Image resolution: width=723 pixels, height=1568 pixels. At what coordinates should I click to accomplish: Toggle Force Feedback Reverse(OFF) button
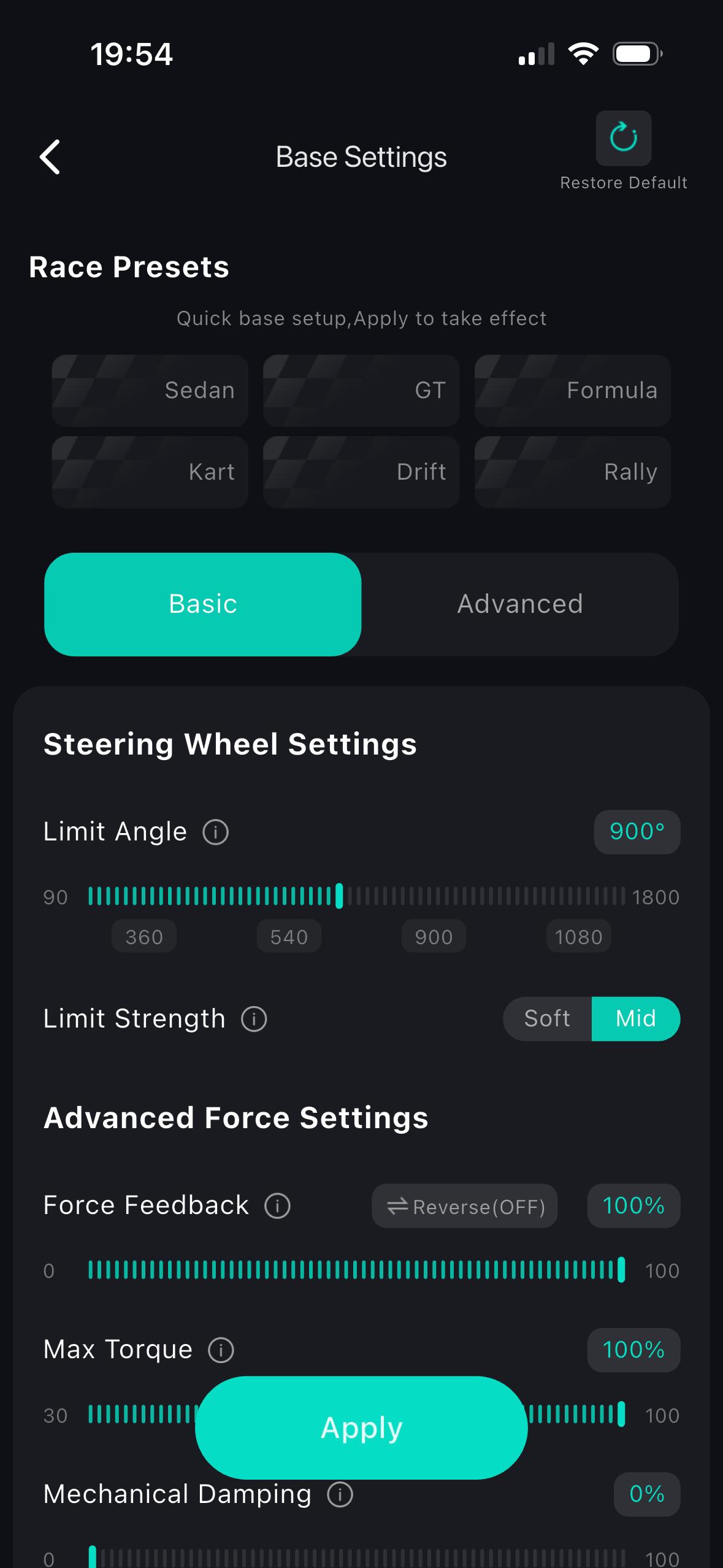(x=465, y=1206)
